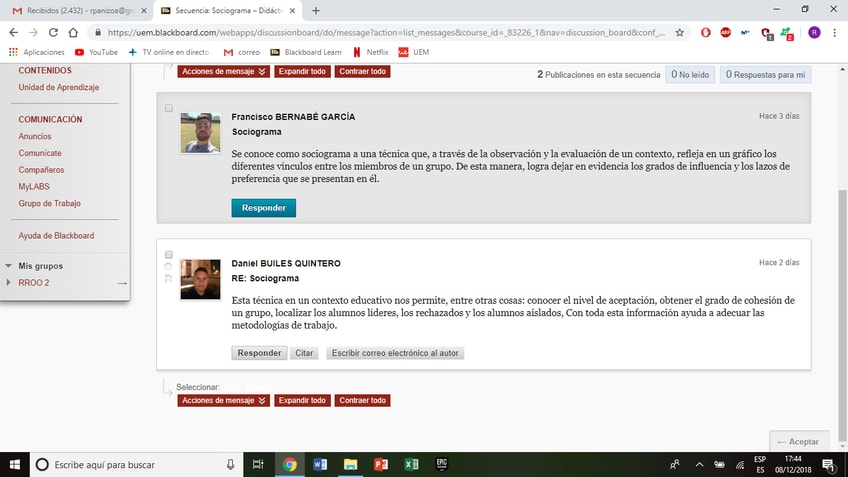The width and height of the screenshot is (848, 477).
Task: Show hidden system tray icons
Action: click(x=699, y=465)
